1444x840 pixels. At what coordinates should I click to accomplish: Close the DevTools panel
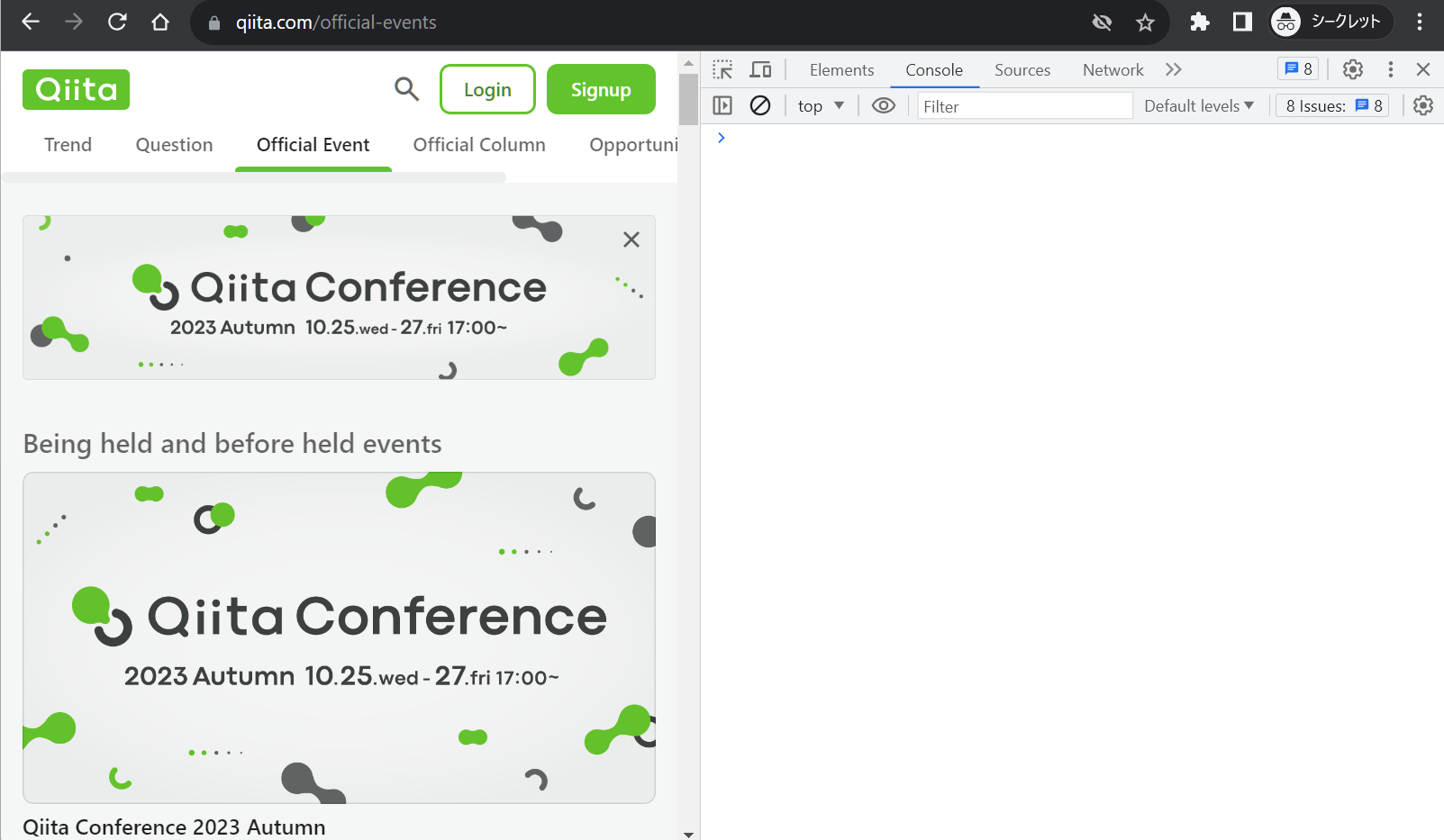tap(1423, 69)
